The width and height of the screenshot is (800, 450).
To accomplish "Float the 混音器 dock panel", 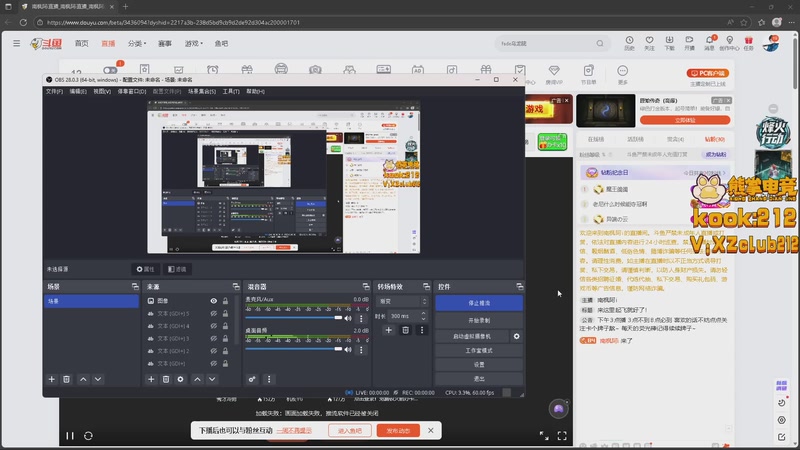I will (x=366, y=287).
